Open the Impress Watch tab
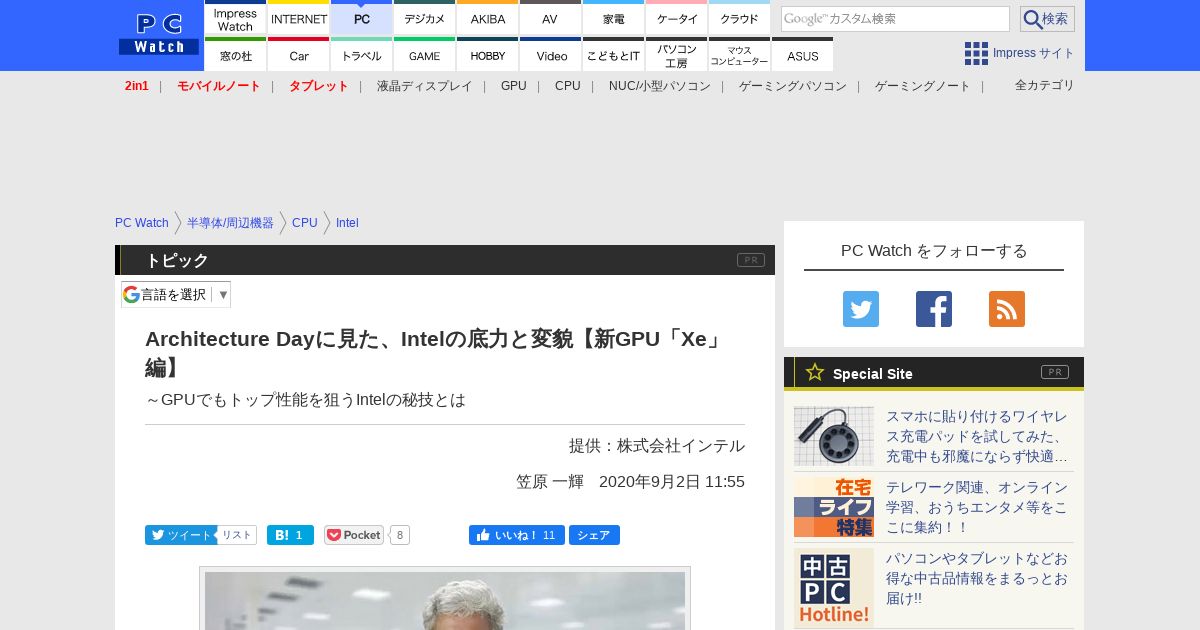Viewport: 1200px width, 630px height. coord(236,17)
